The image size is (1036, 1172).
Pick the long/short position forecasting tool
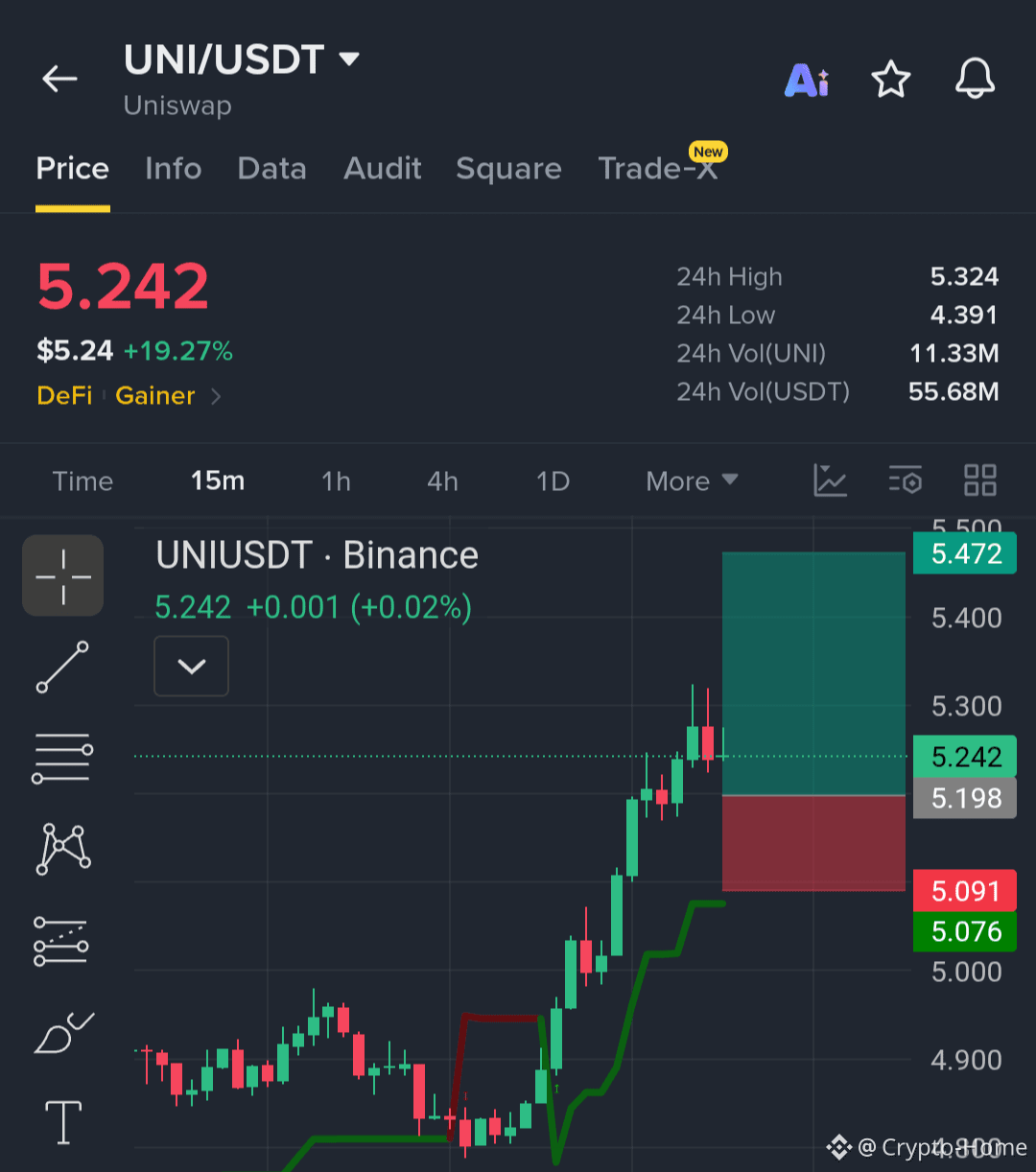coord(63,940)
